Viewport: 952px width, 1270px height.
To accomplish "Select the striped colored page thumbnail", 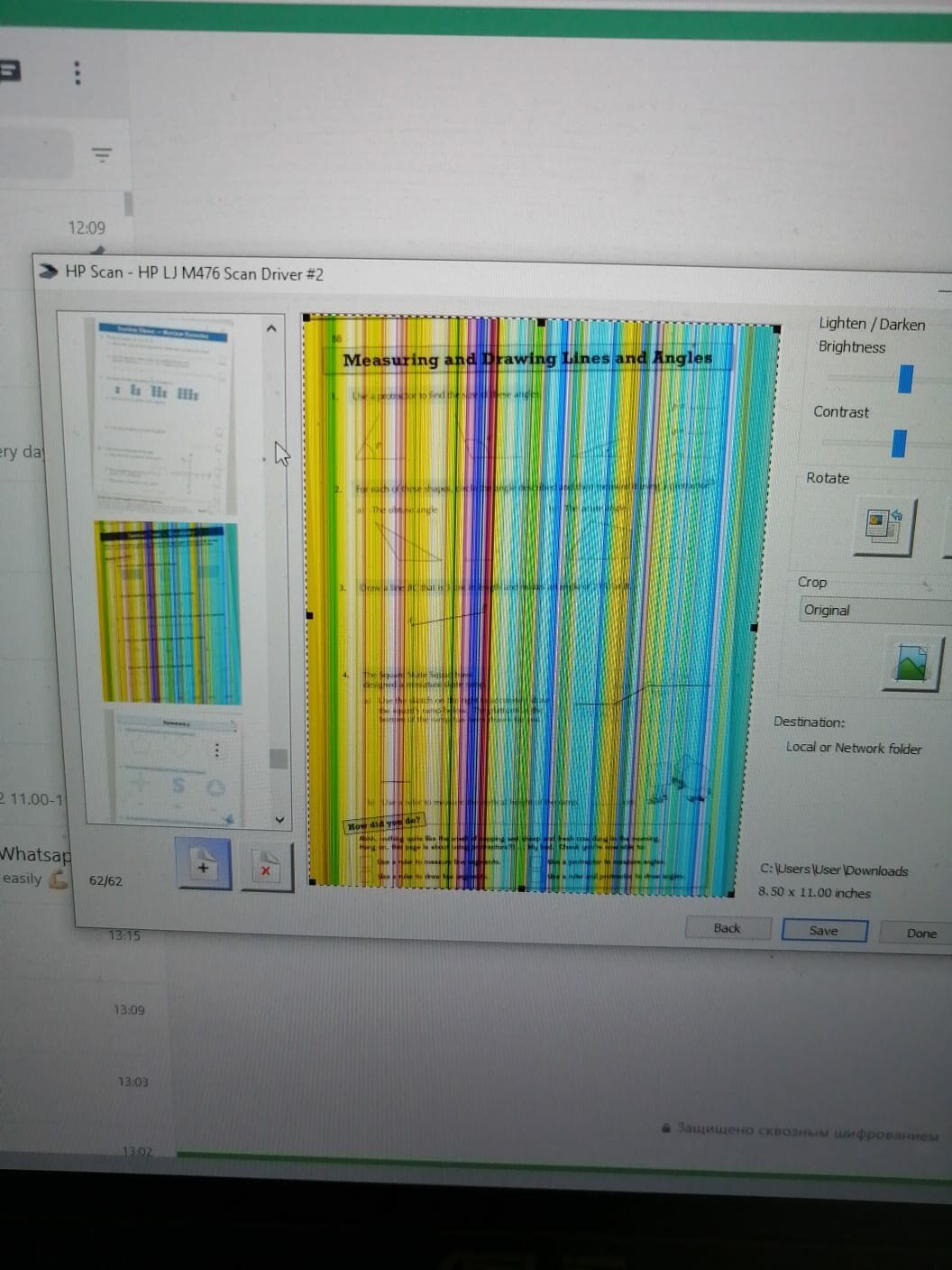I will tap(168, 612).
